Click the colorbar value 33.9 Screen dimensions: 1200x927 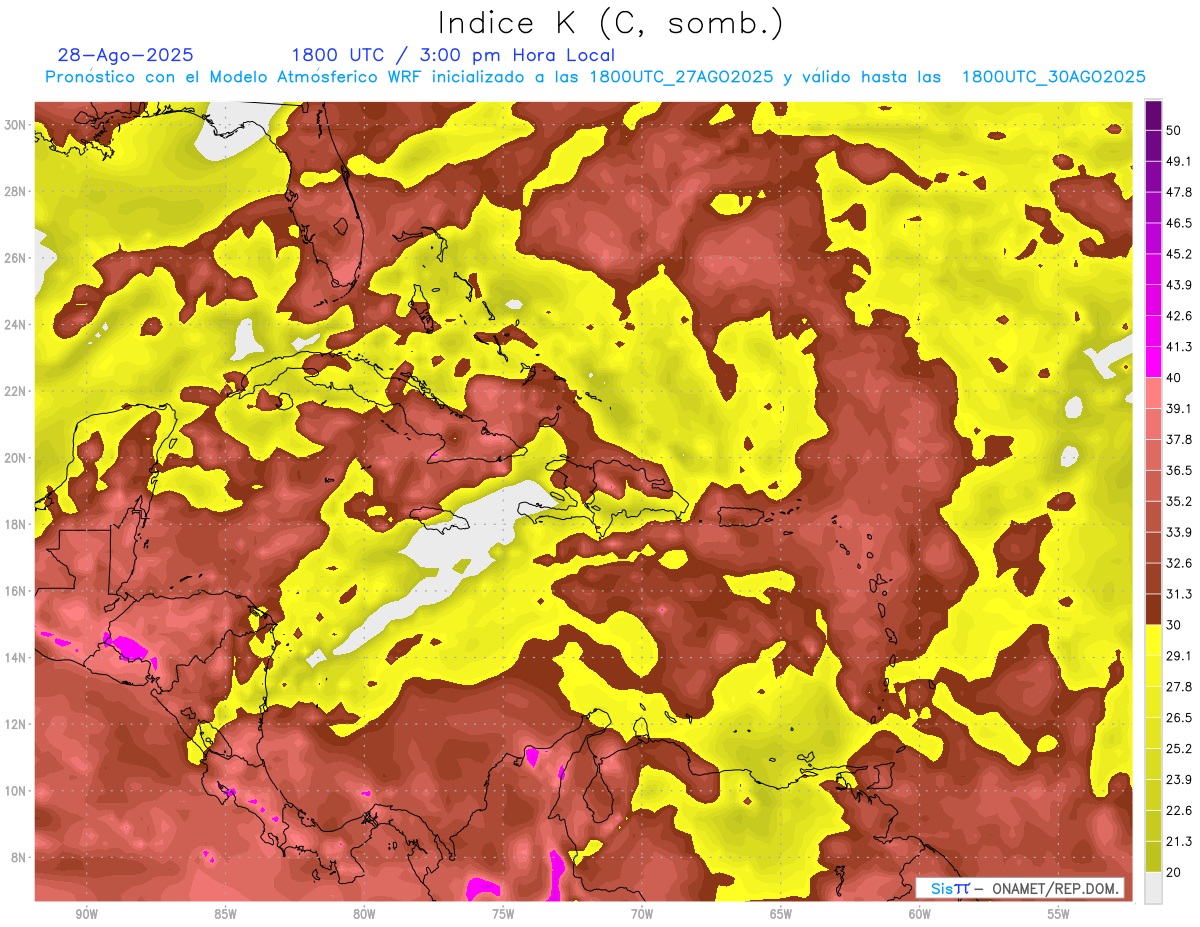point(1179,531)
